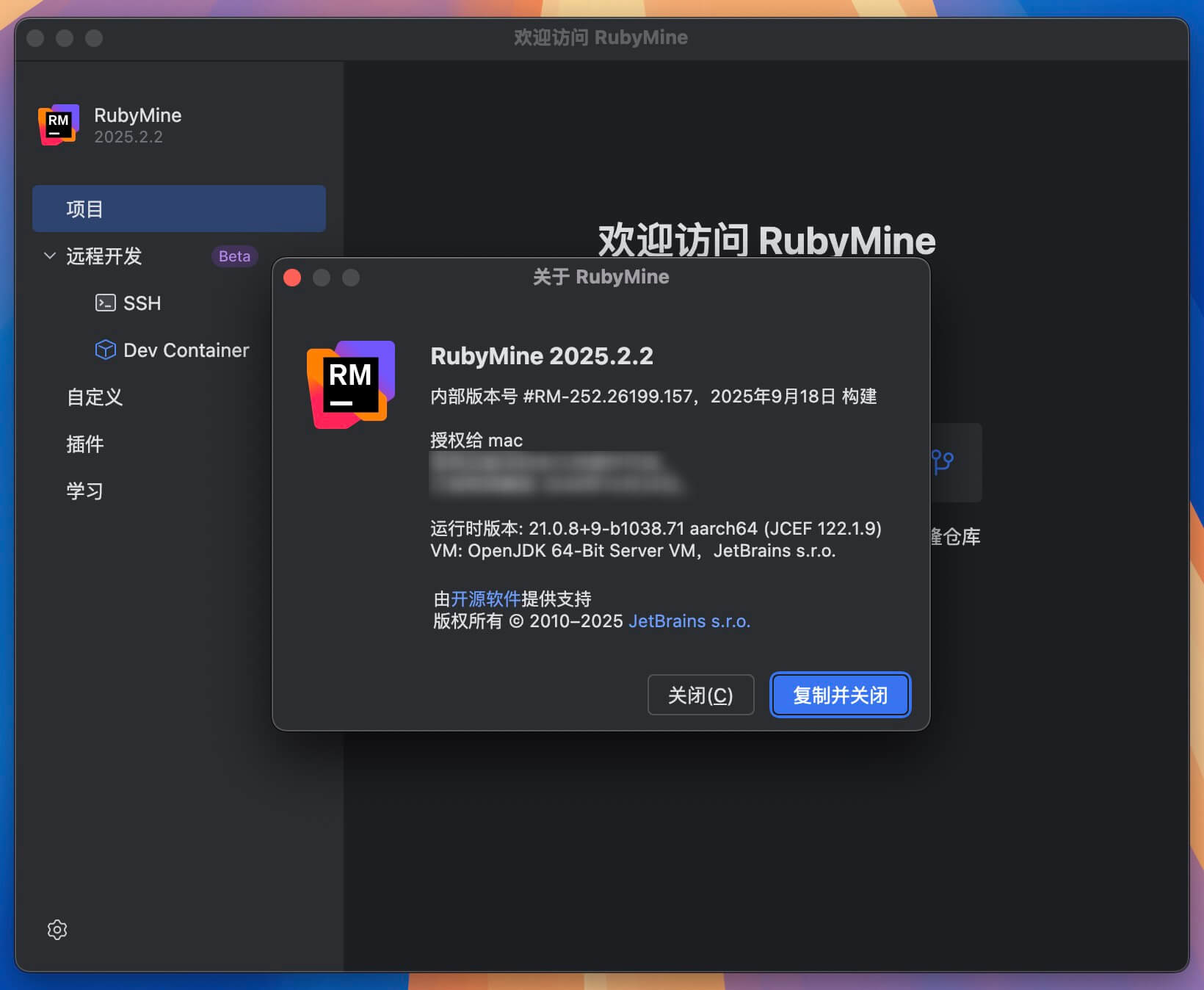The width and height of the screenshot is (1204, 990).
Task: Open settings via the gear icon
Action: click(x=57, y=930)
